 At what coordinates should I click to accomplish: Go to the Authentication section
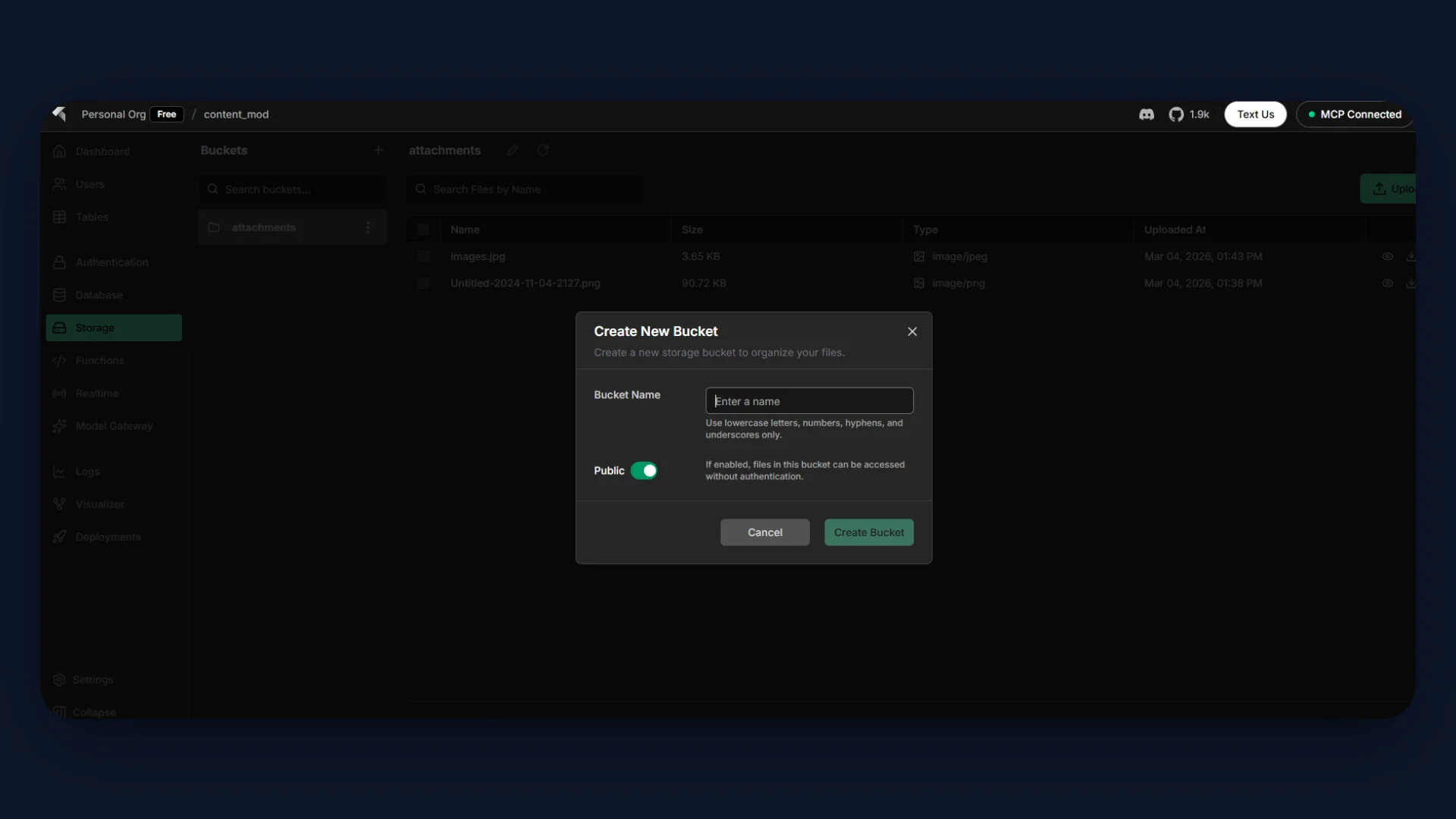click(x=111, y=262)
